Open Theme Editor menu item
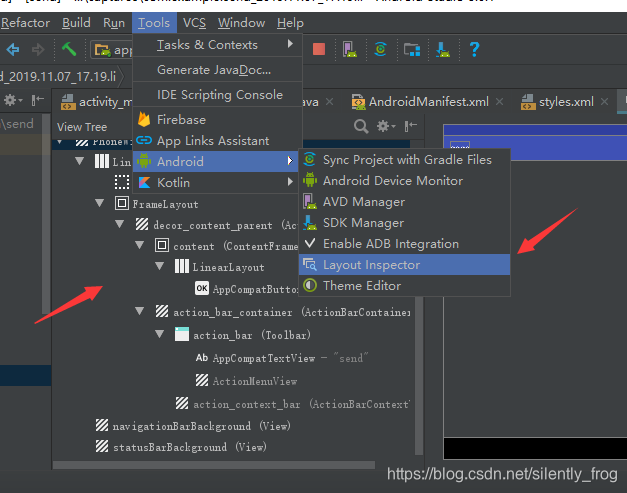The height and width of the screenshot is (493, 627). [x=404, y=286]
